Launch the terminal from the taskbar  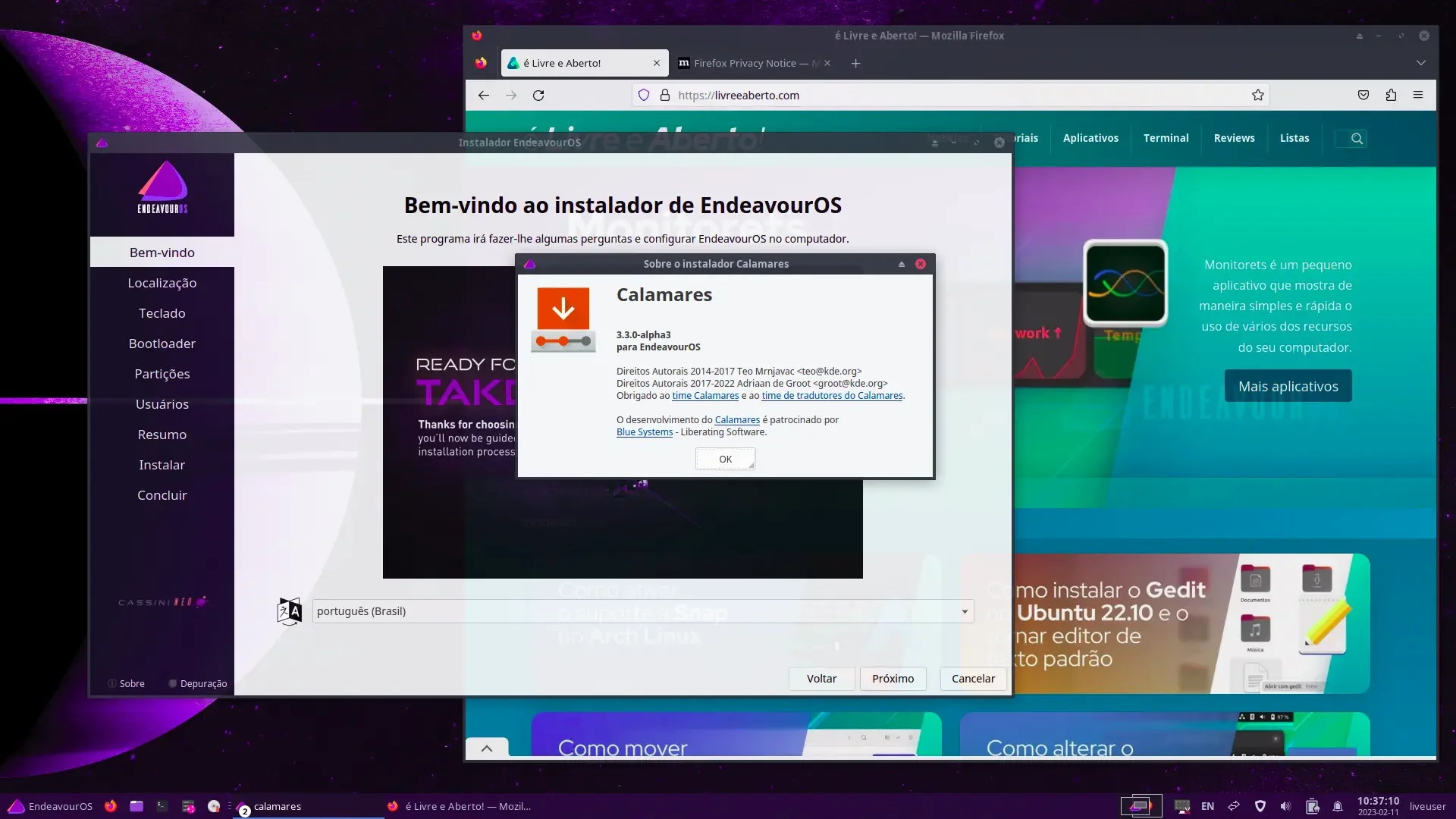click(x=162, y=806)
